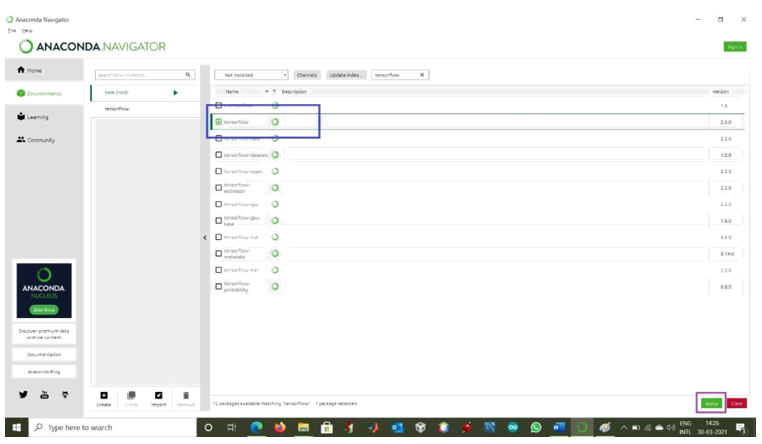The height and width of the screenshot is (444, 762).
Task: Show hidden system tray icons
Action: point(624,427)
